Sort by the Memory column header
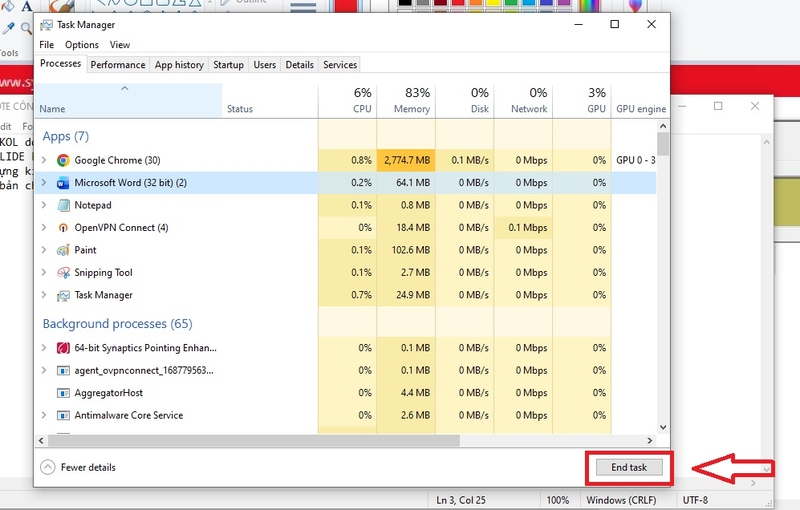800x510 pixels. click(406, 101)
